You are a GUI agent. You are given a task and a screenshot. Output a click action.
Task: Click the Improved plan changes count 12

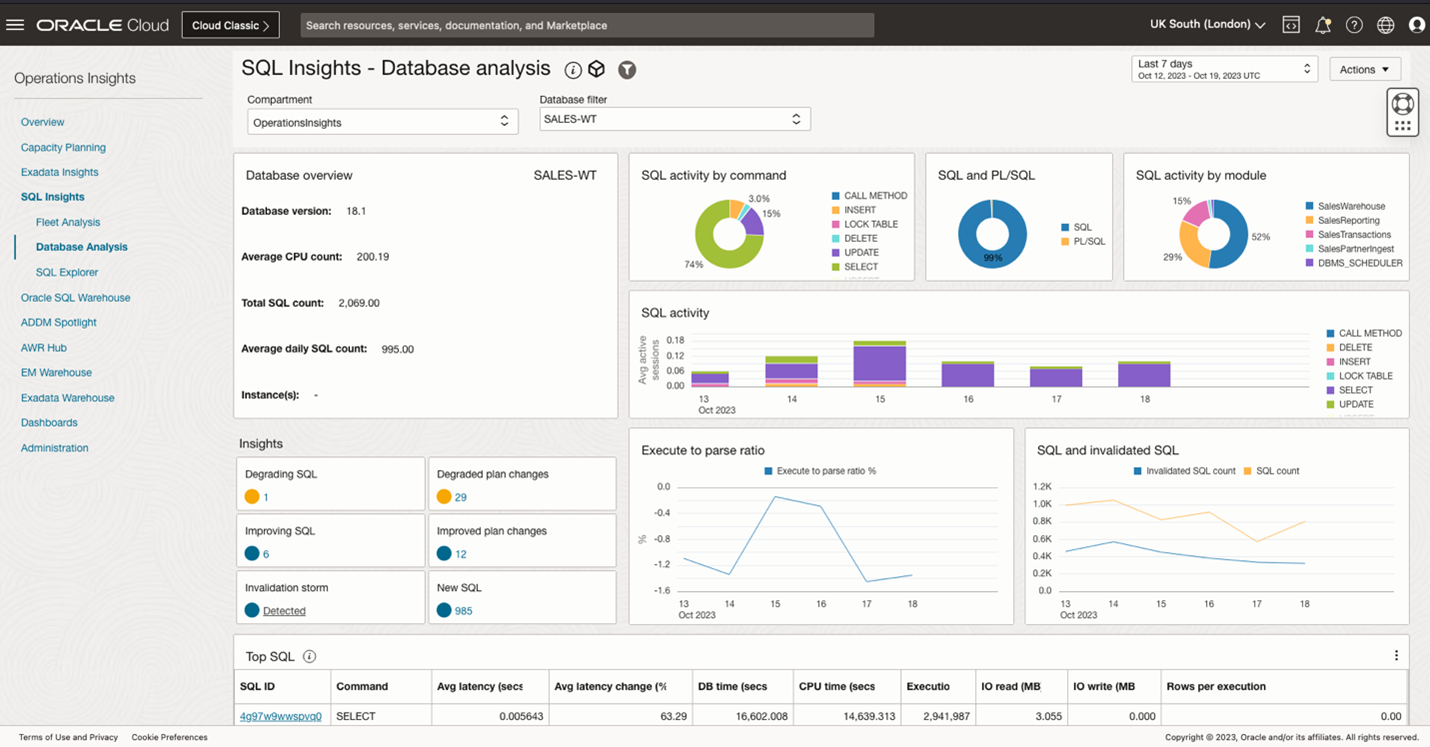tap(461, 554)
